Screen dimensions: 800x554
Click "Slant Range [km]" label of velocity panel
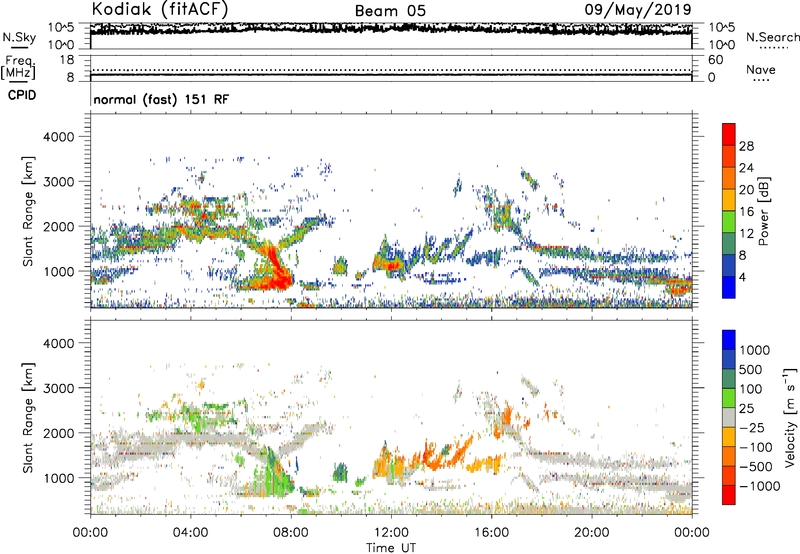(28, 417)
